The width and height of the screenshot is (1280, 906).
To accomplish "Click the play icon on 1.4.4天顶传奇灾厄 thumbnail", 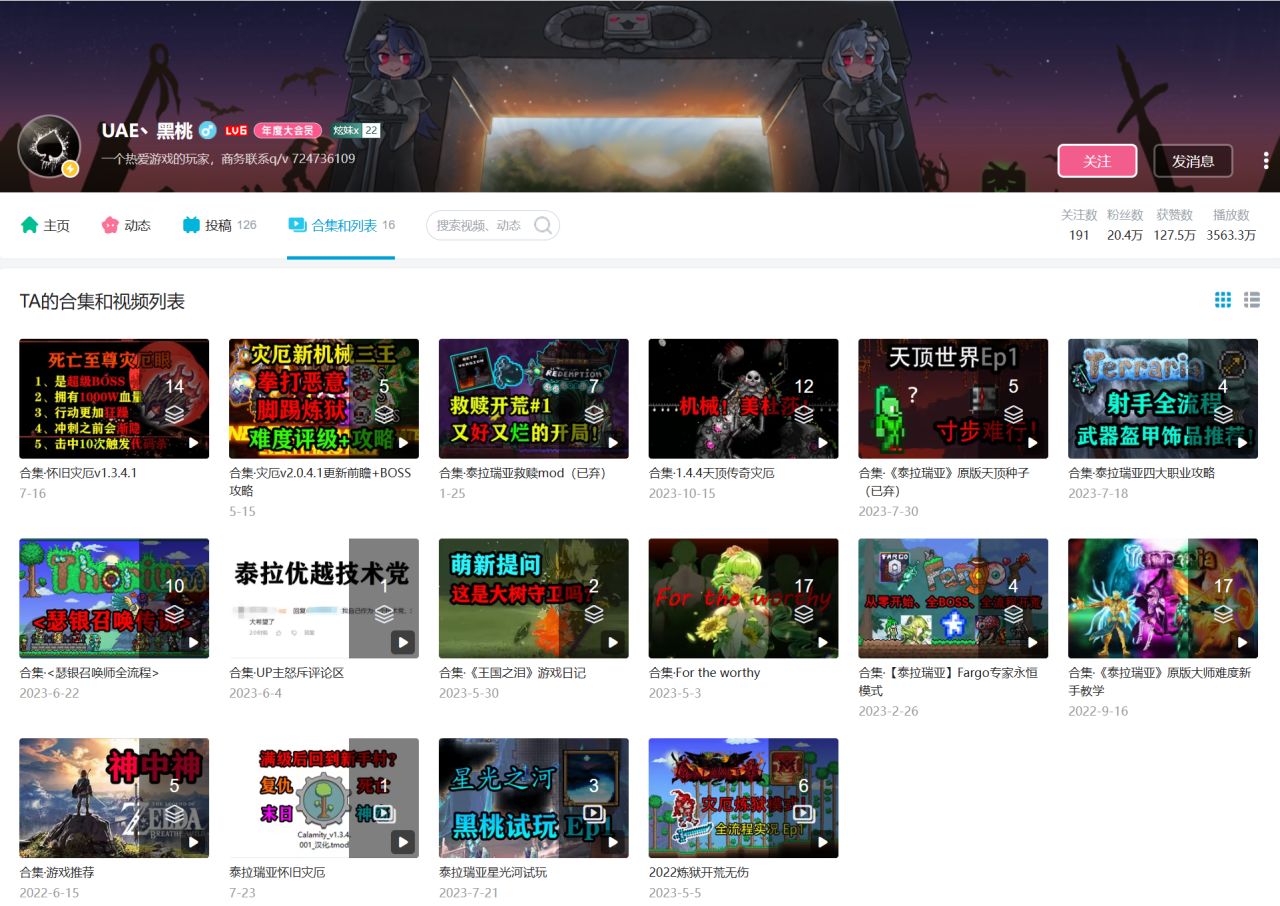I will 823,442.
